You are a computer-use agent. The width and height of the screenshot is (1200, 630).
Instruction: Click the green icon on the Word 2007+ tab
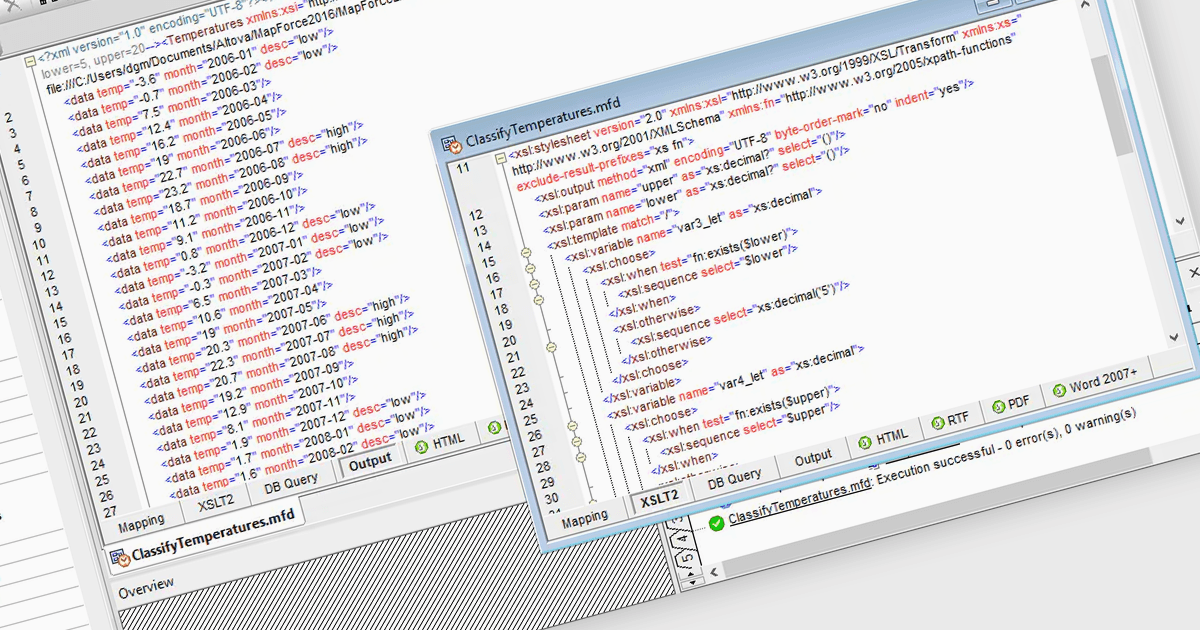coord(1059,391)
